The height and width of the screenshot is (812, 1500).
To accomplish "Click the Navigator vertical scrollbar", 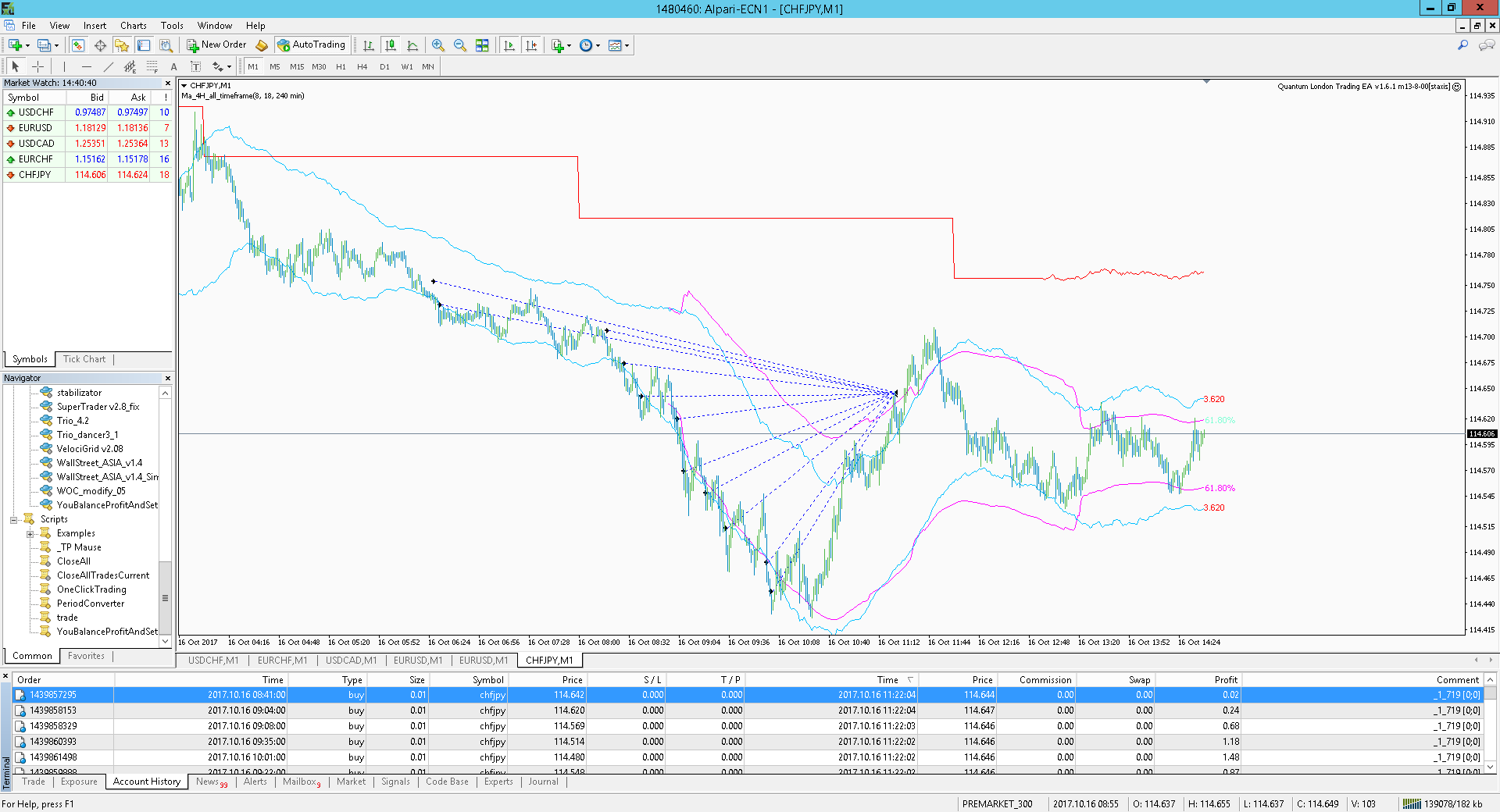I will click(x=165, y=517).
